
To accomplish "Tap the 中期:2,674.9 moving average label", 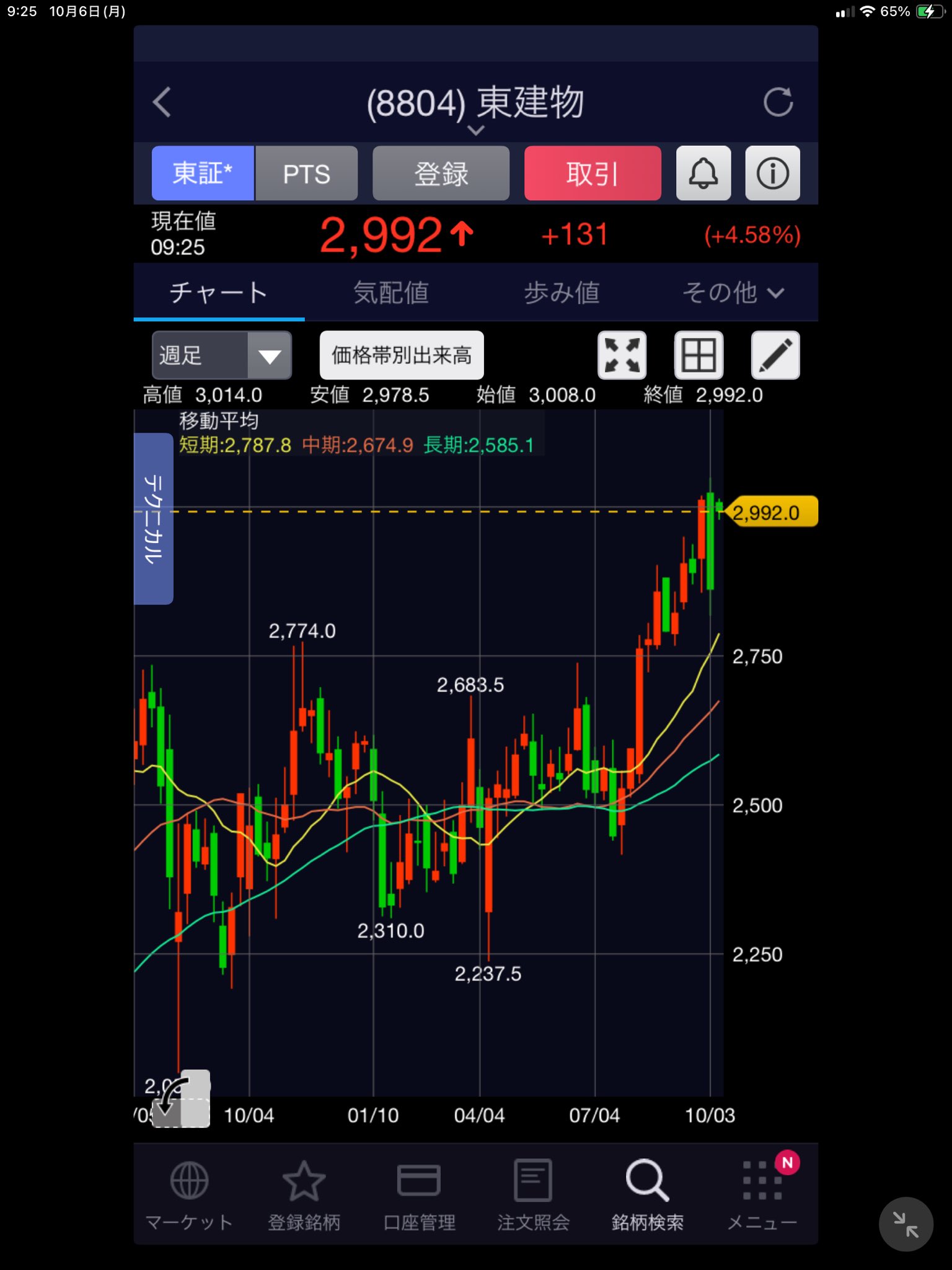I will tap(357, 445).
